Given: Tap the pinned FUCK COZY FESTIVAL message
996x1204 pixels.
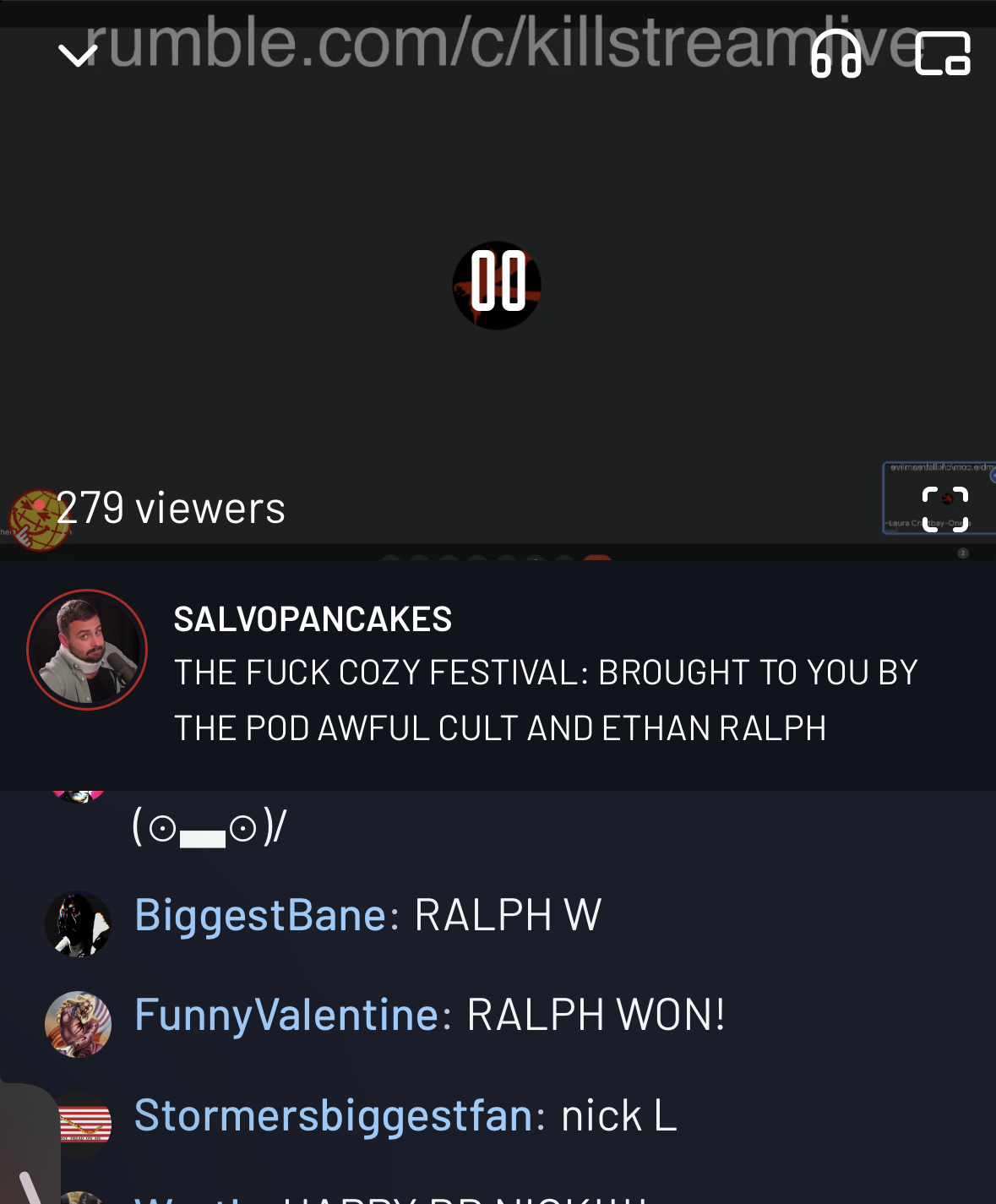Looking at the screenshot, I should point(546,700).
